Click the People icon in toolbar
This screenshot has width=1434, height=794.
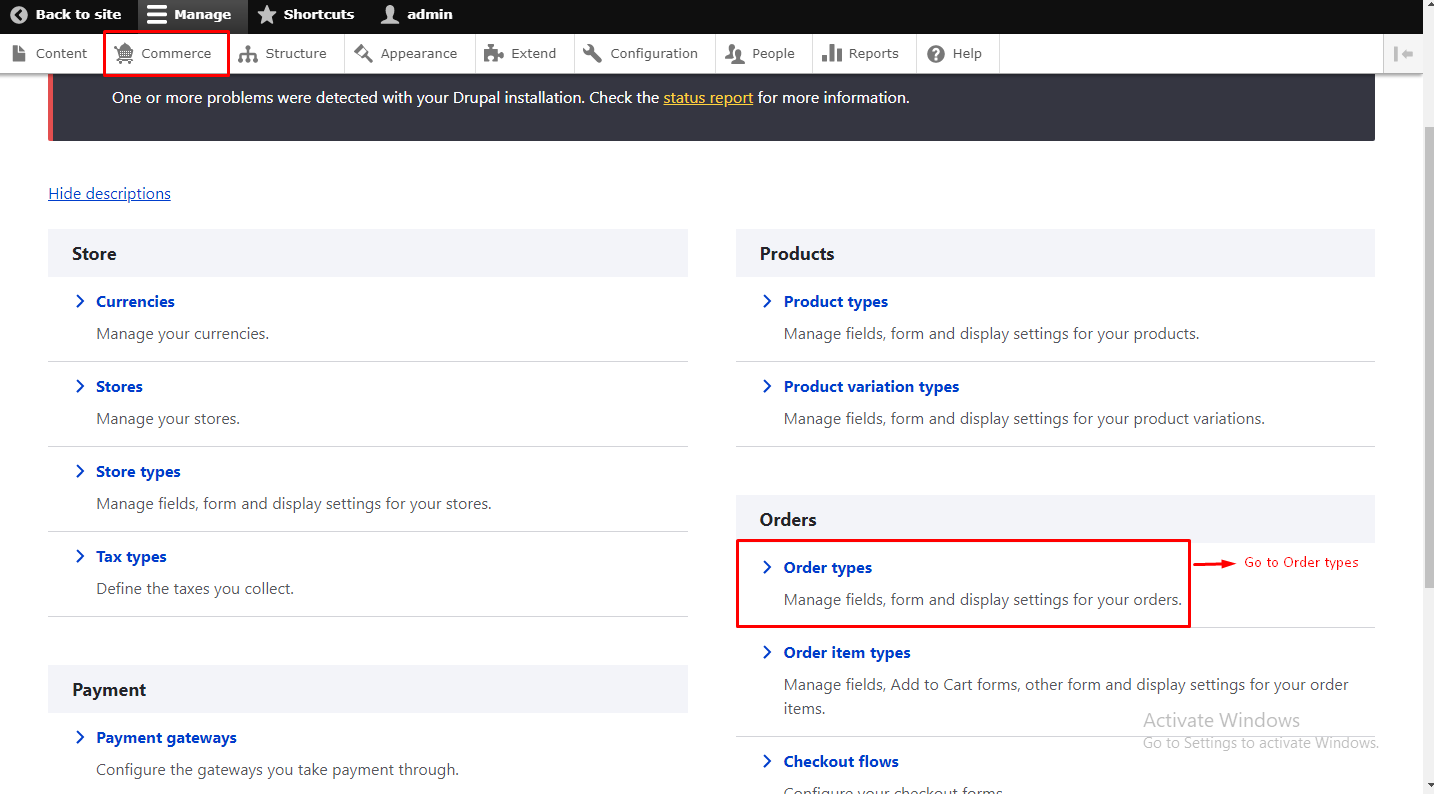pyautogui.click(x=735, y=54)
